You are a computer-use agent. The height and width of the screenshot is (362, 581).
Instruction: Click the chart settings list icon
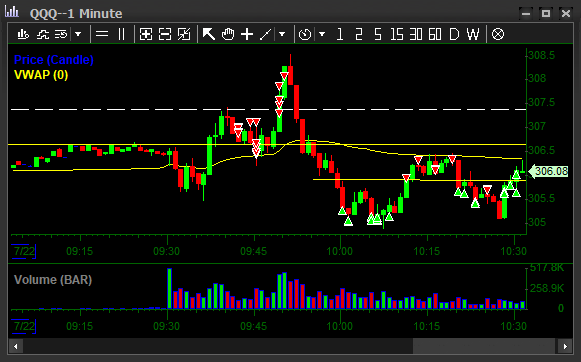61,34
